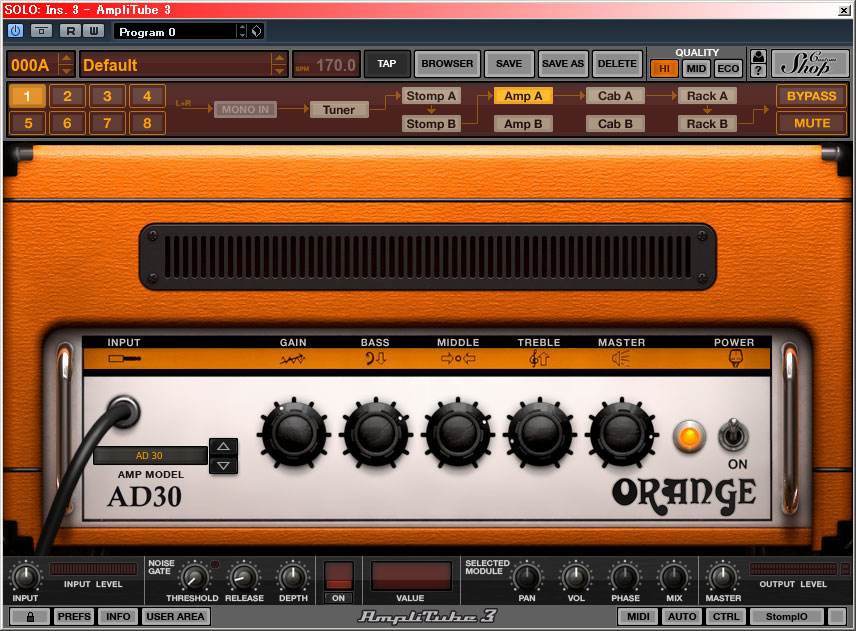Click the diamond preset management icon

point(257,31)
